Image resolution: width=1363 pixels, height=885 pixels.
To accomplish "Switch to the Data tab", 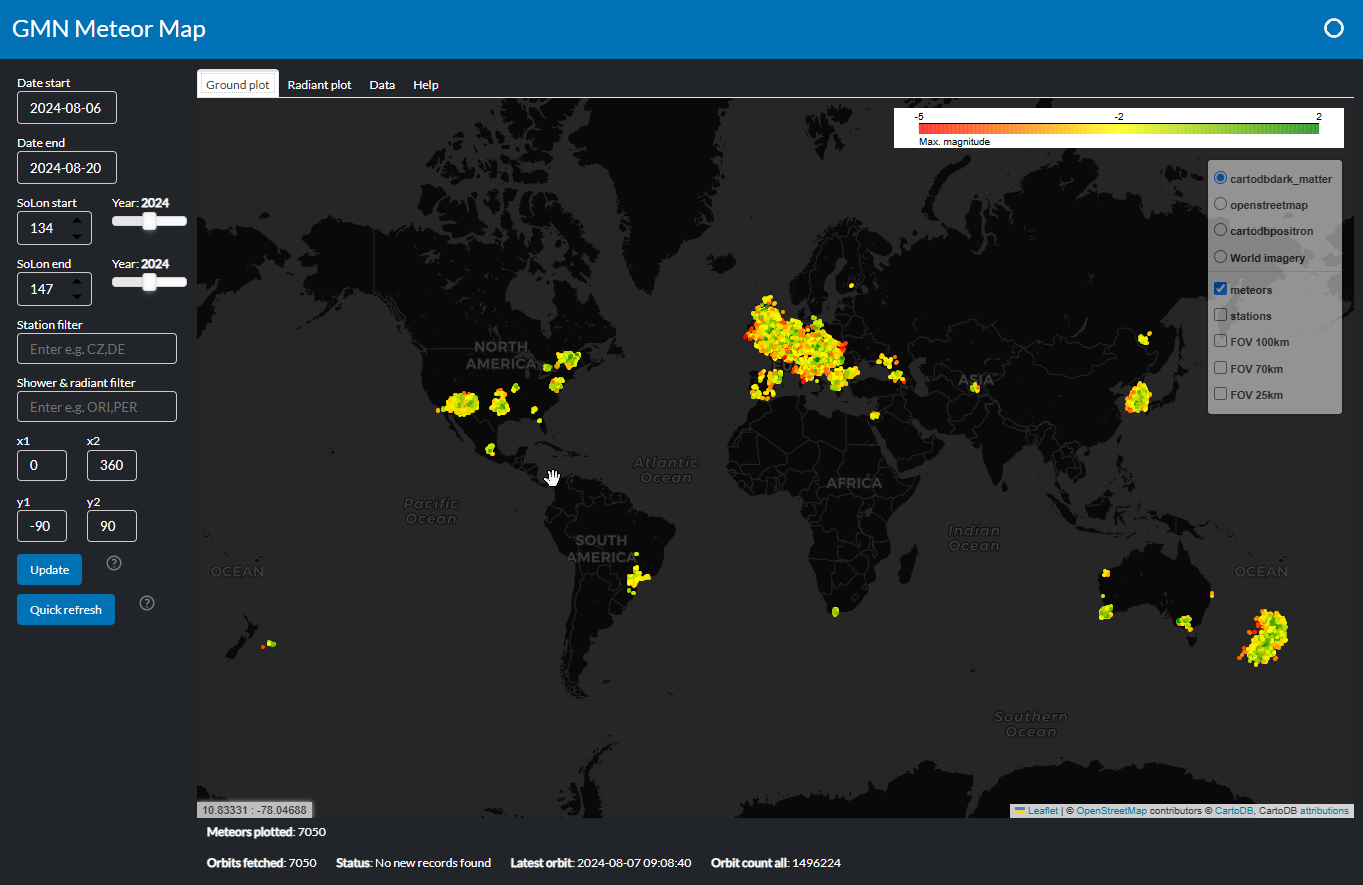I will (382, 85).
